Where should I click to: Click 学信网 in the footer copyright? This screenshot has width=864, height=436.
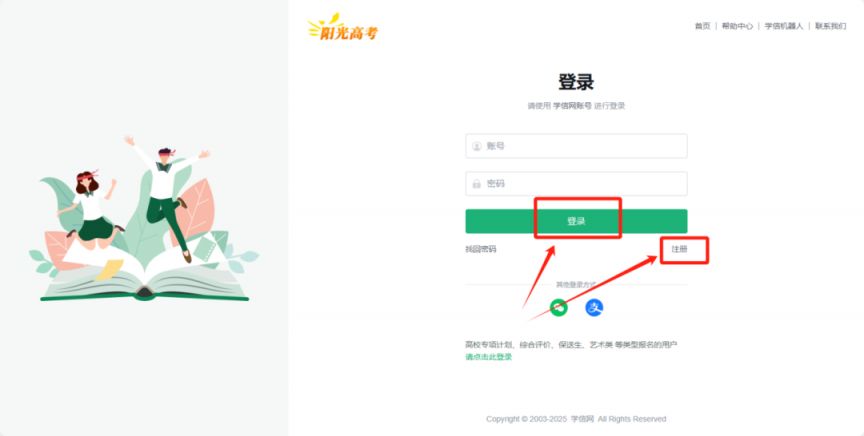(x=582, y=419)
